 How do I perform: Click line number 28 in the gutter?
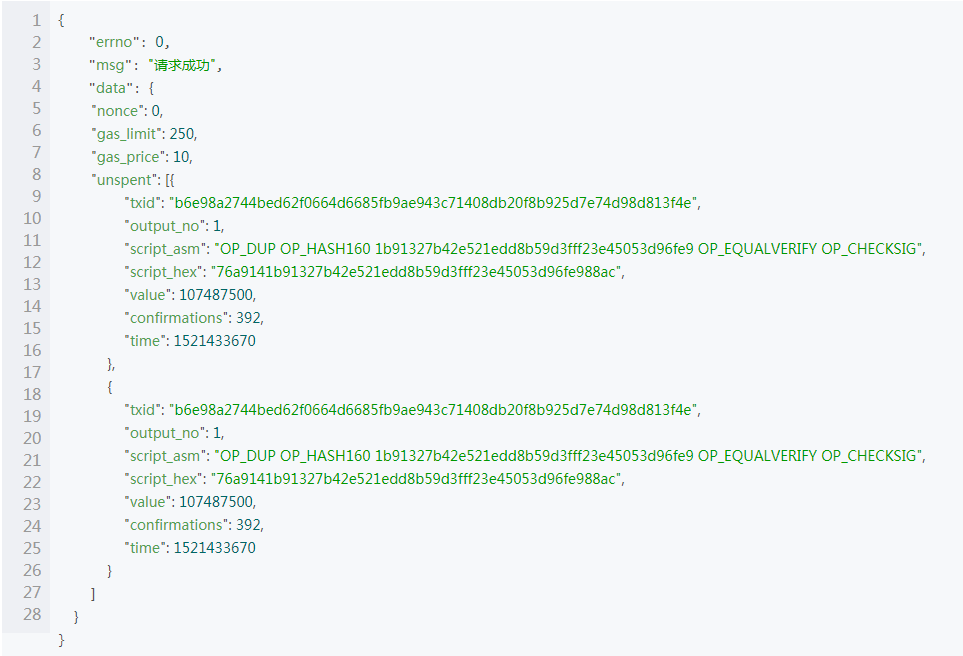point(32,614)
